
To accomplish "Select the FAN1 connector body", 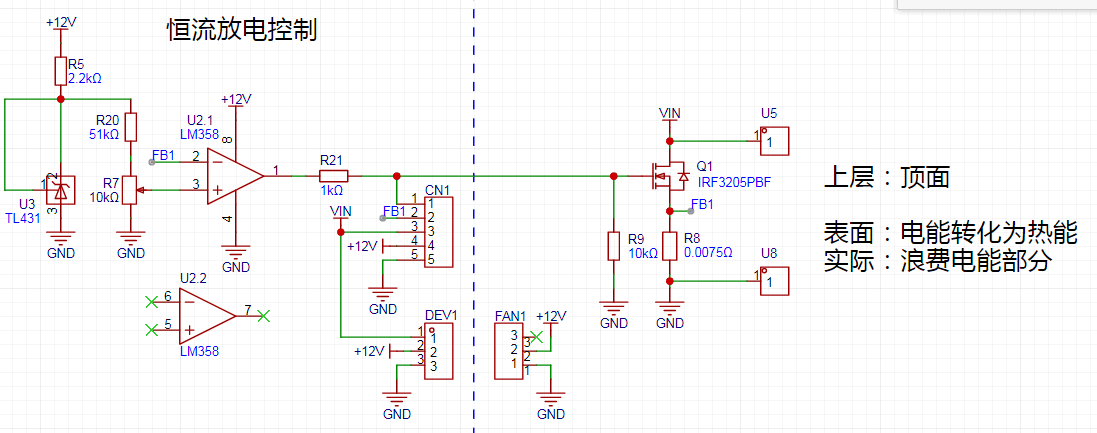I will tap(509, 351).
